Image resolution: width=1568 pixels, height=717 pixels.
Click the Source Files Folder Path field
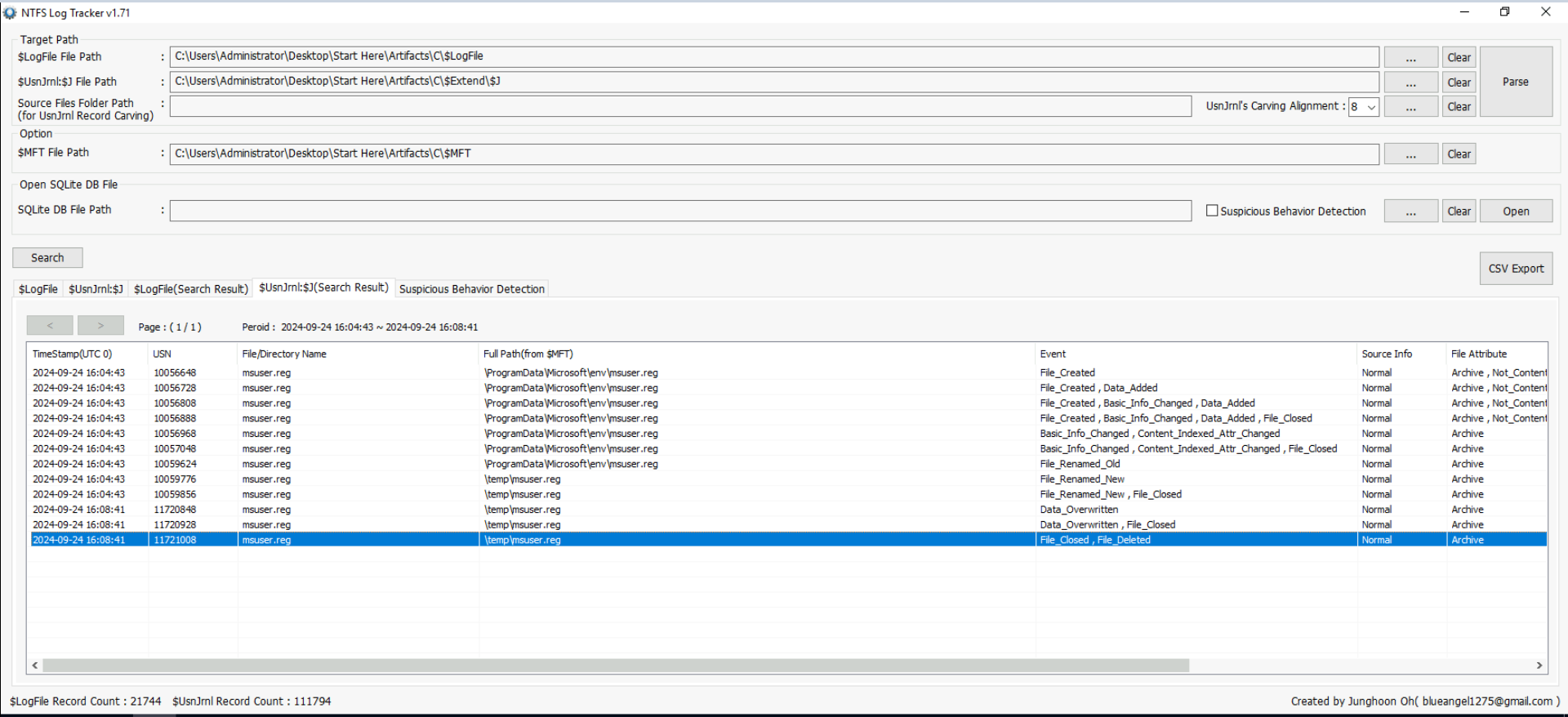tap(680, 106)
